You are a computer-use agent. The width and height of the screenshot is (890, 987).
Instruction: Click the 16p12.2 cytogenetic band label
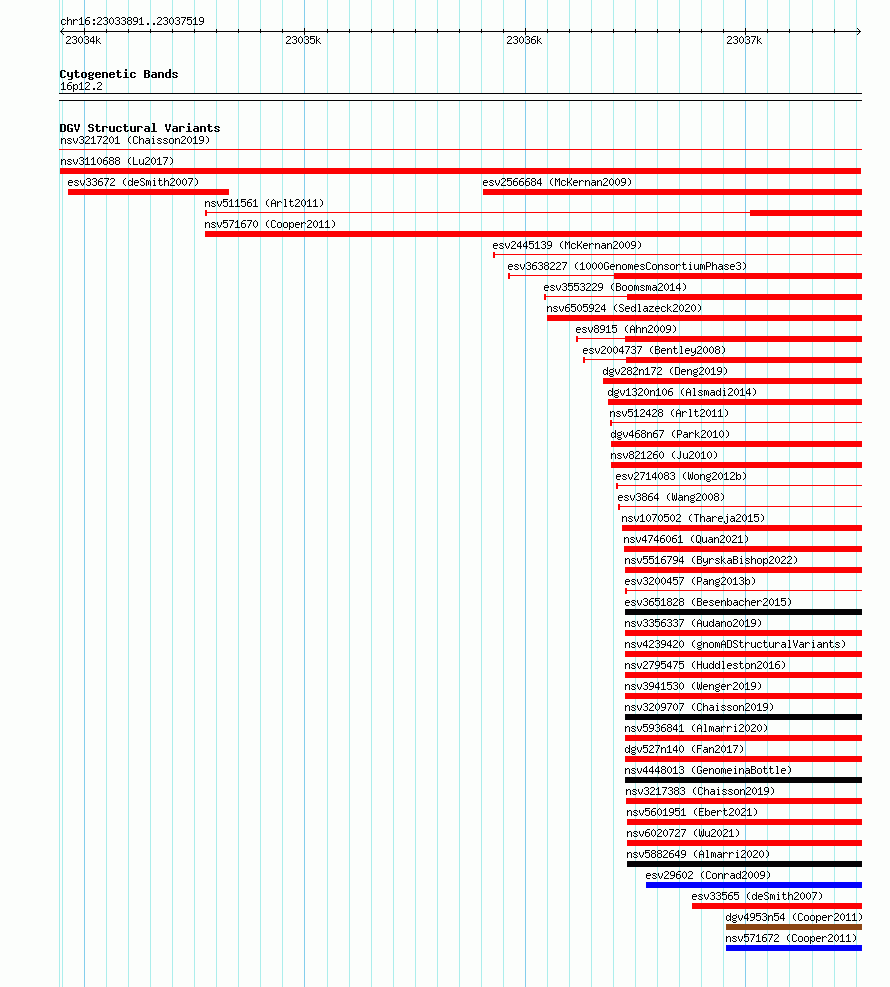(81, 87)
